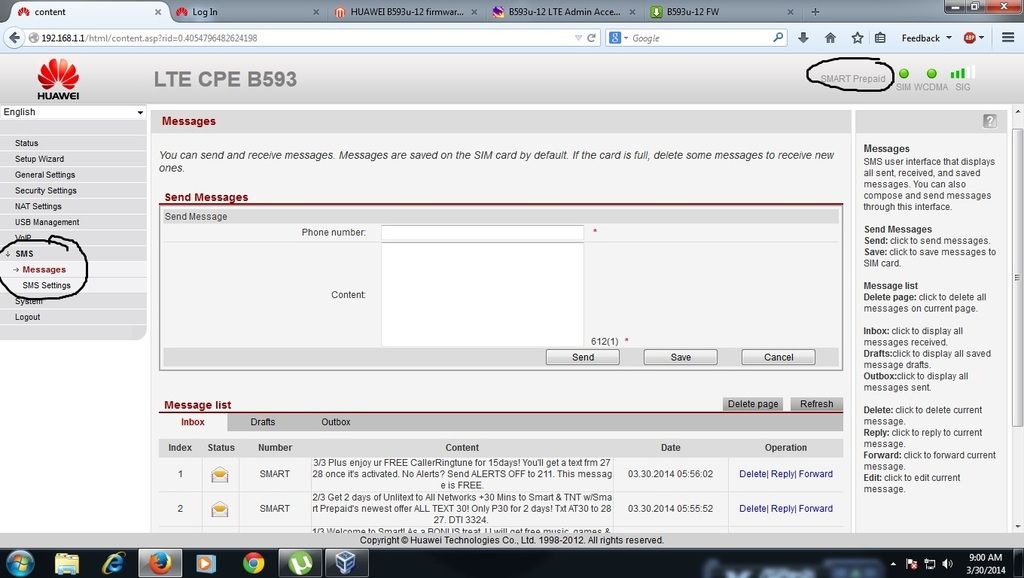Click Reply link for message 2
1024x578 pixels.
(x=782, y=509)
